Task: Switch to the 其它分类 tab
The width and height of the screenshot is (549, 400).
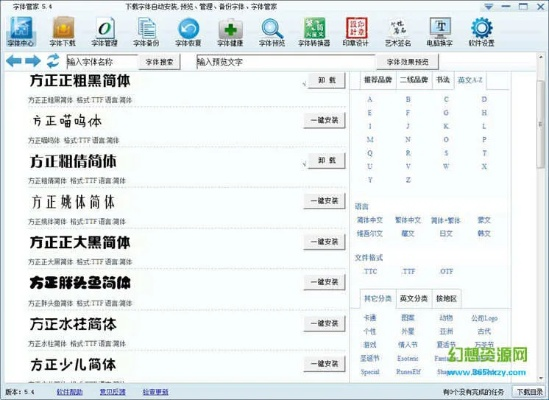Action: coord(378,299)
